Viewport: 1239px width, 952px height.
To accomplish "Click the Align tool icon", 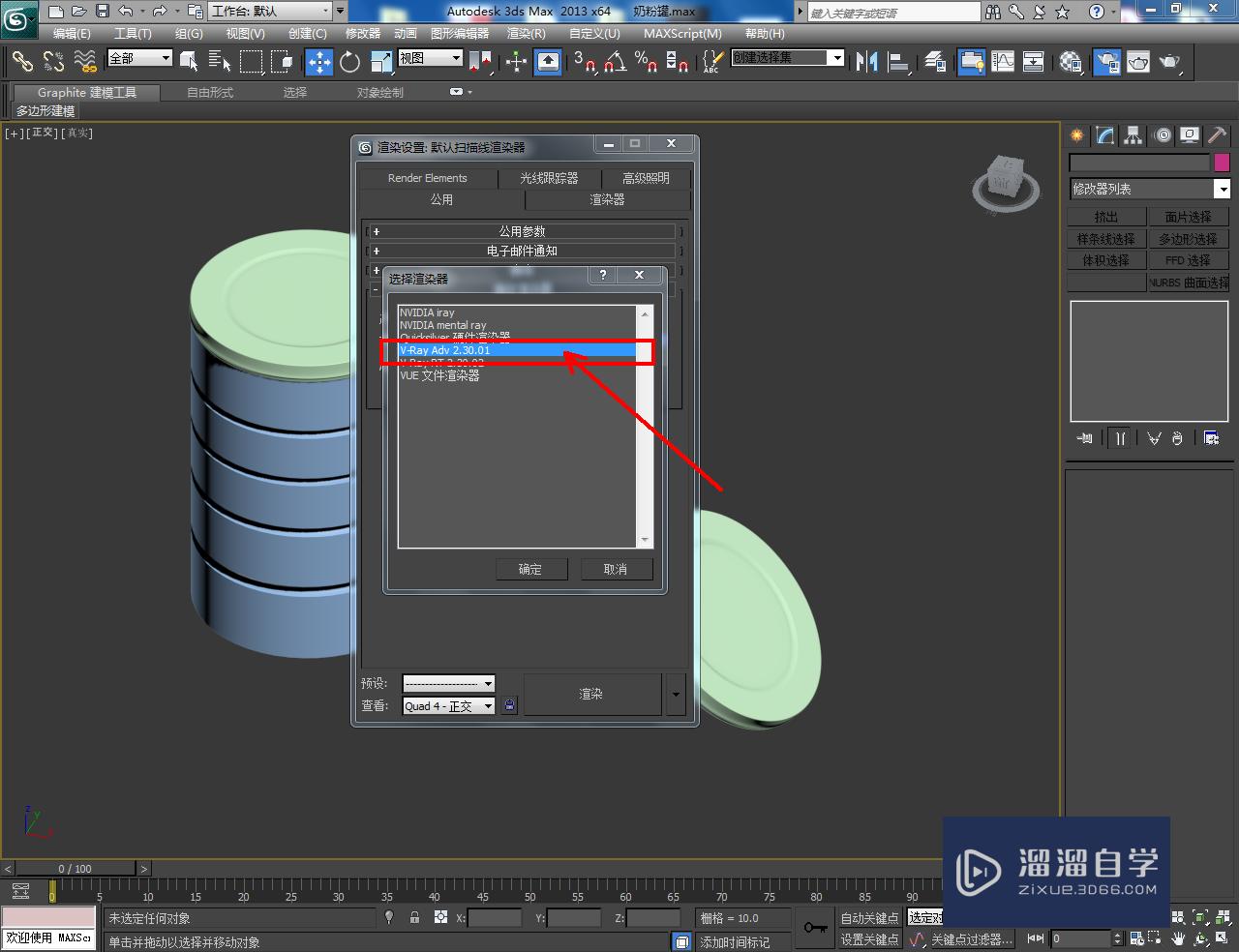I will tap(898, 62).
